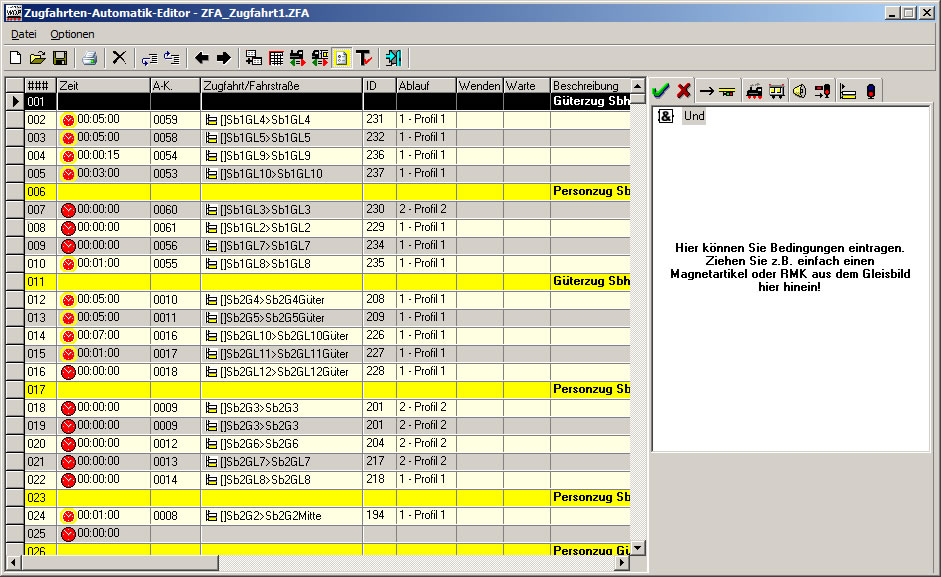941x577 pixels.
Task: Click the Zugfahrt/Fahrstraße column header
Action: click(x=281, y=86)
